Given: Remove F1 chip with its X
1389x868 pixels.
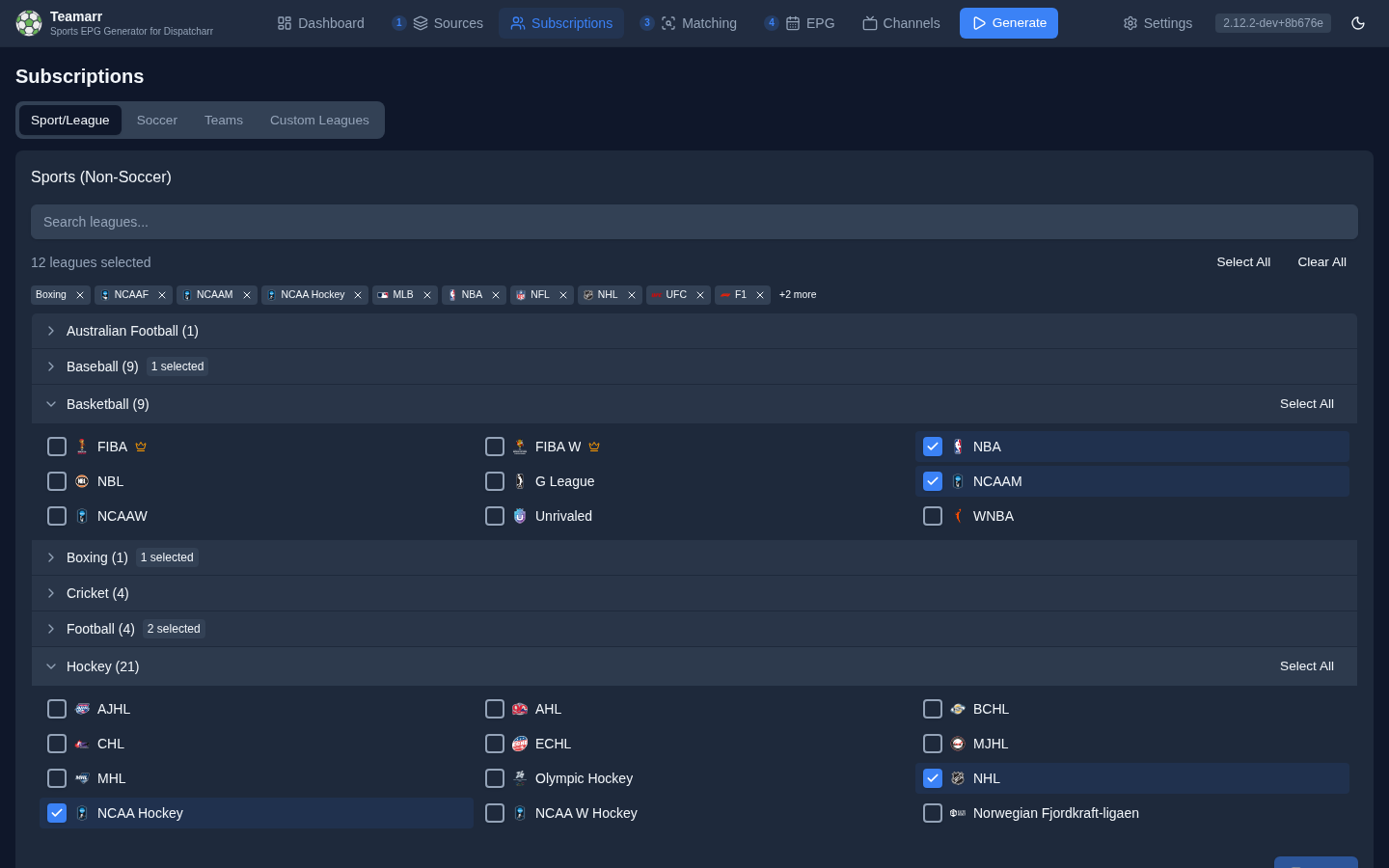Looking at the screenshot, I should click(760, 295).
